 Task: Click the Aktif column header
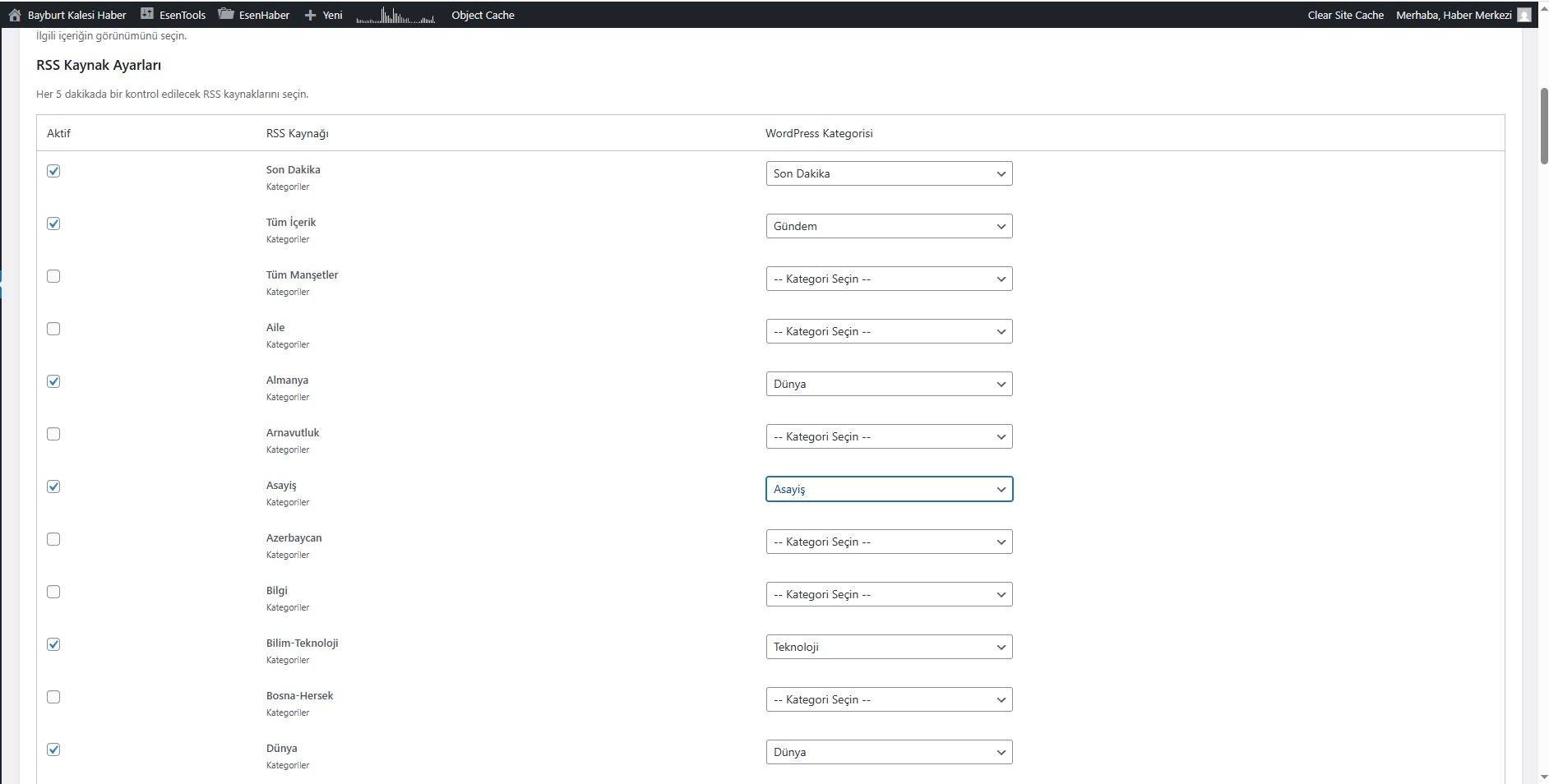coord(58,133)
